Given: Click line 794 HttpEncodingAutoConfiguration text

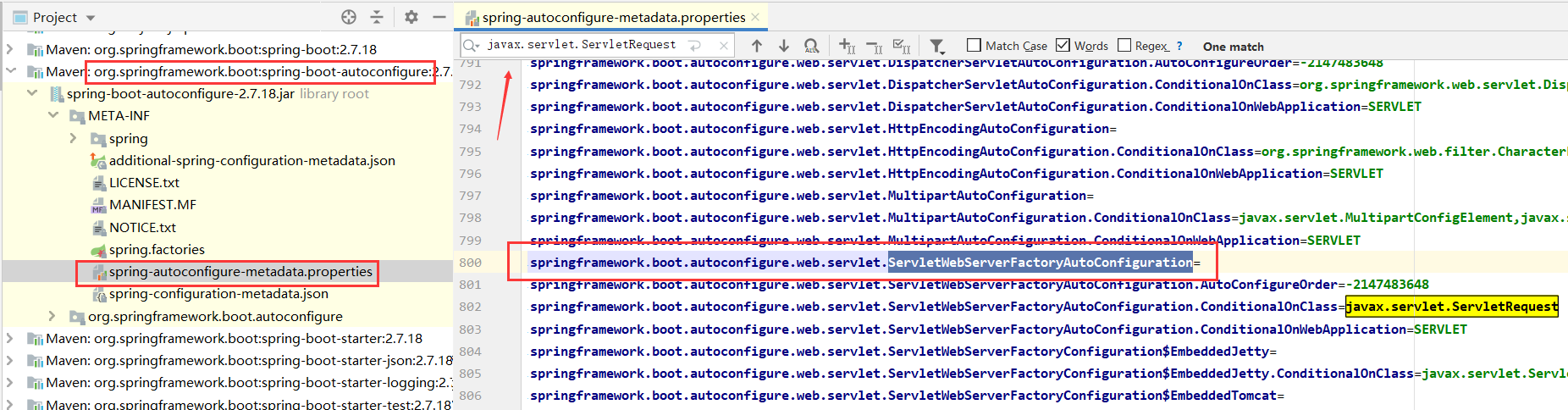Looking at the screenshot, I should 998,129.
